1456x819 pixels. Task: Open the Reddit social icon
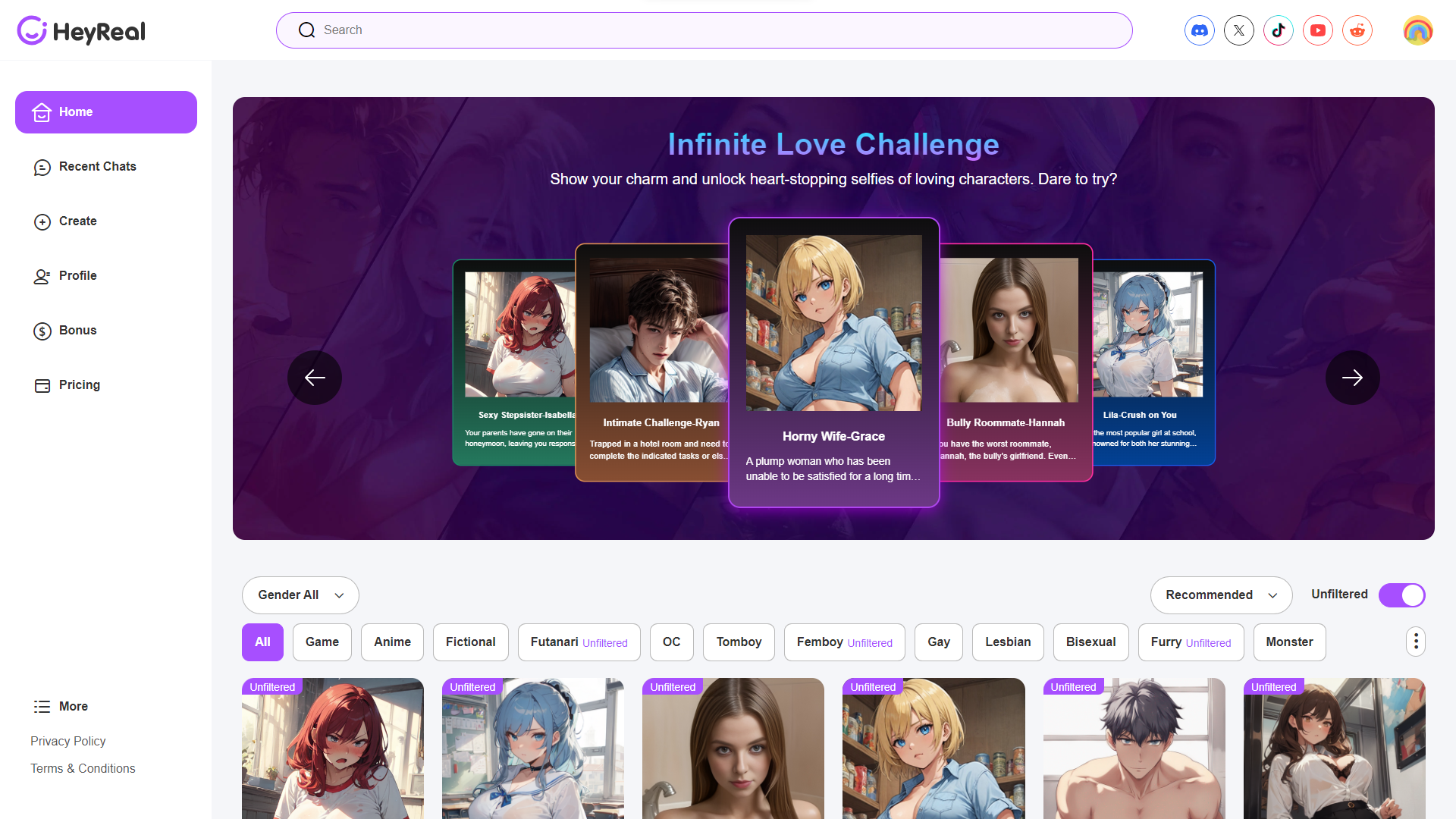[1357, 30]
